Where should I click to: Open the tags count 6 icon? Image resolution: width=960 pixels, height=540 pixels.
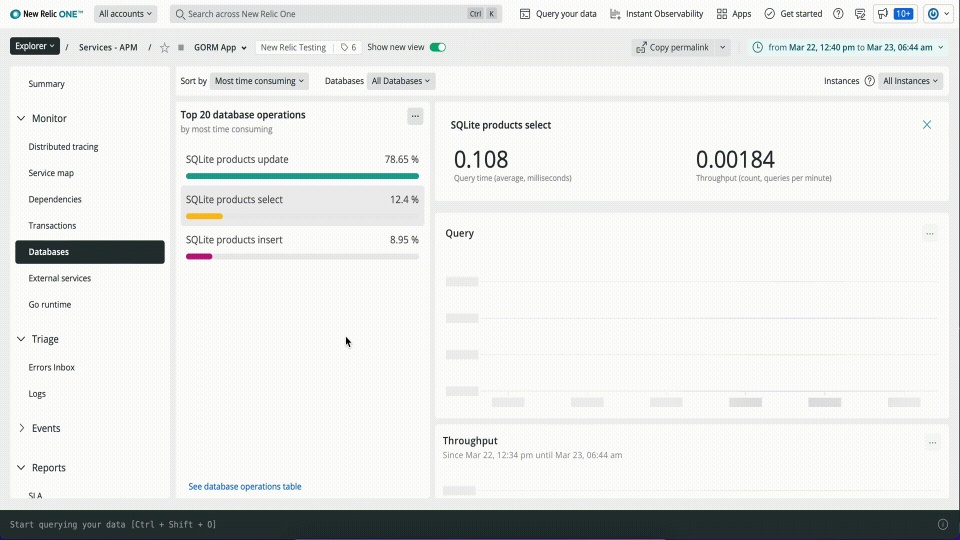(x=348, y=47)
